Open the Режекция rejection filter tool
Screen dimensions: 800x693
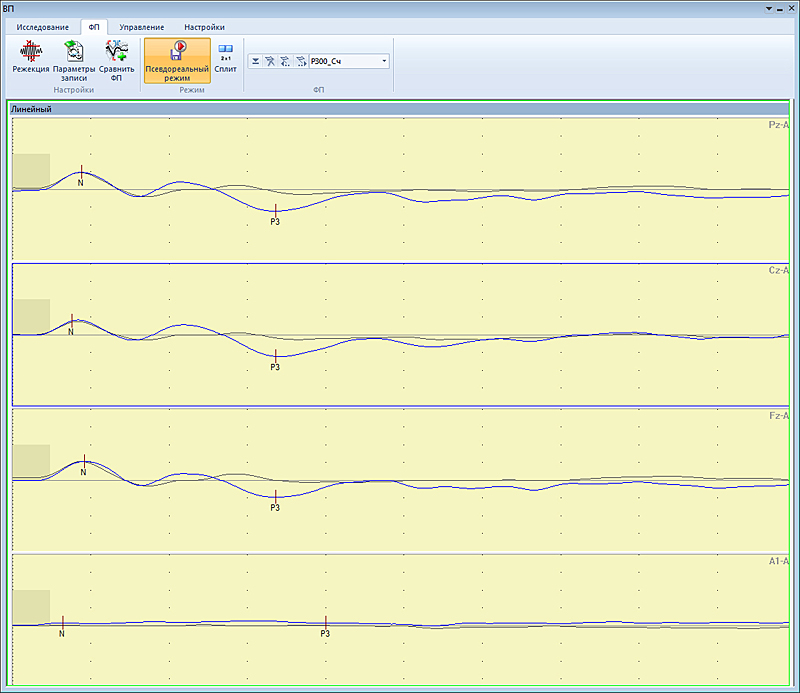click(31, 57)
